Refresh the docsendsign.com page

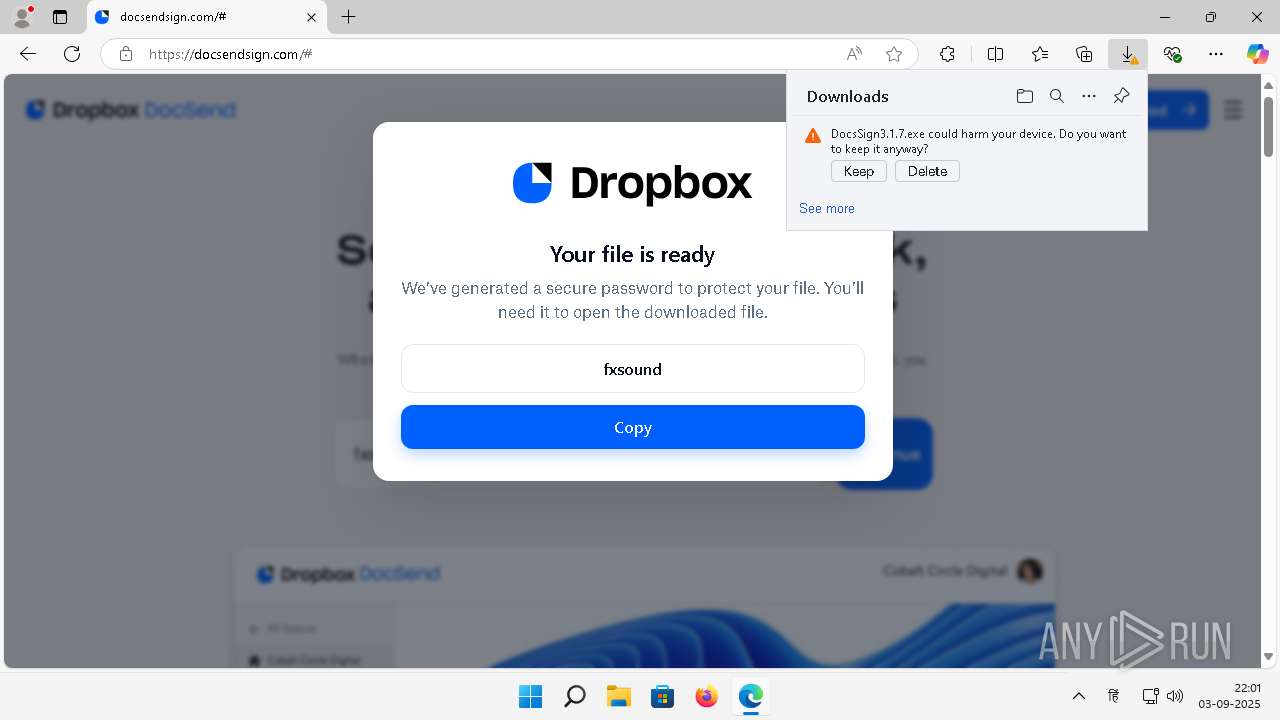pyautogui.click(x=72, y=54)
